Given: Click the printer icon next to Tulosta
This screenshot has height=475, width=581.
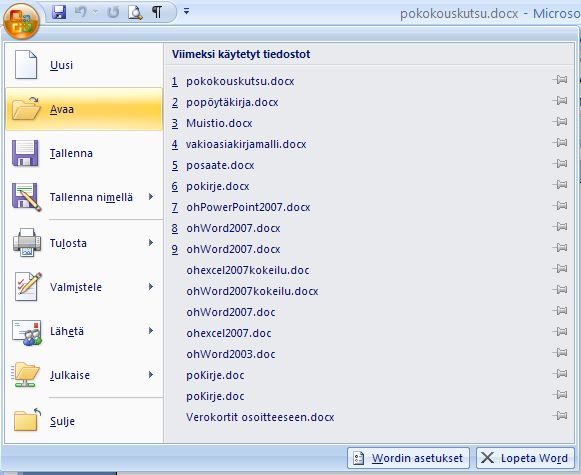Looking at the screenshot, I should 27,243.
